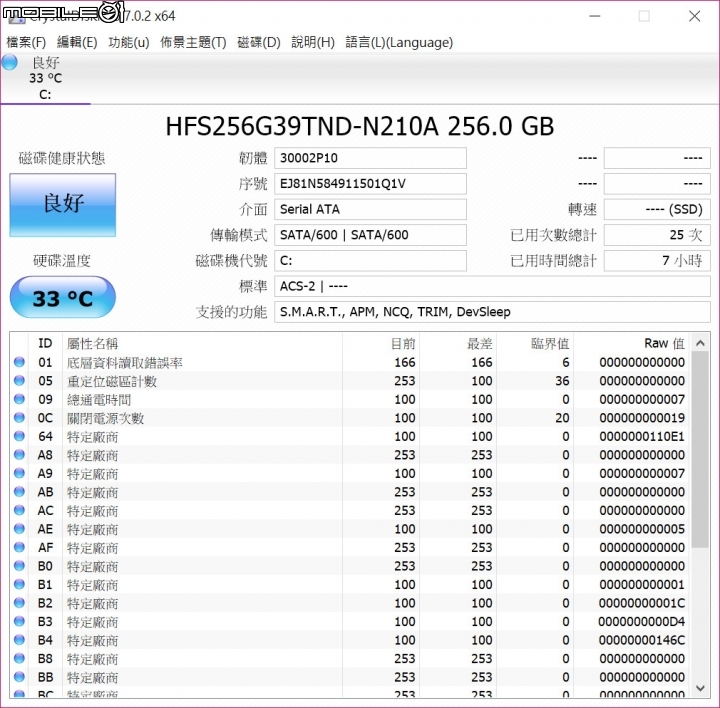Click the blue status dot of row 05

coord(19,380)
